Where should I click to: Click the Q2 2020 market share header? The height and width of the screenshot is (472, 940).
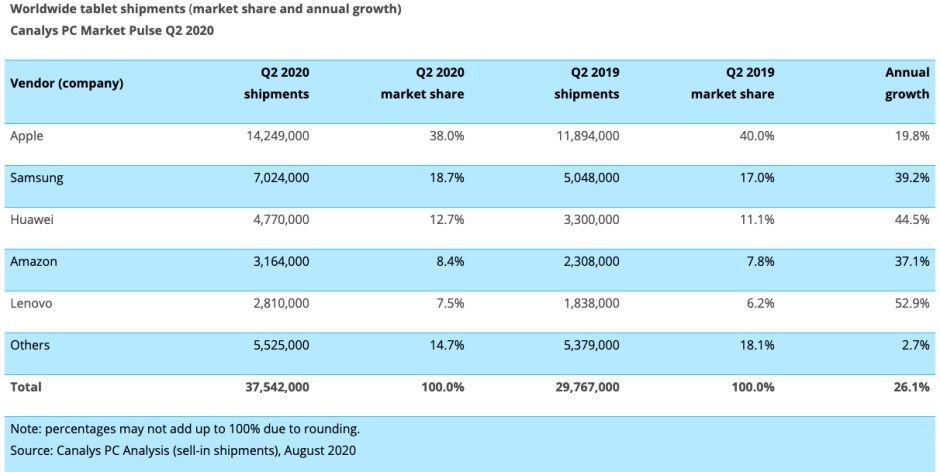[x=422, y=83]
